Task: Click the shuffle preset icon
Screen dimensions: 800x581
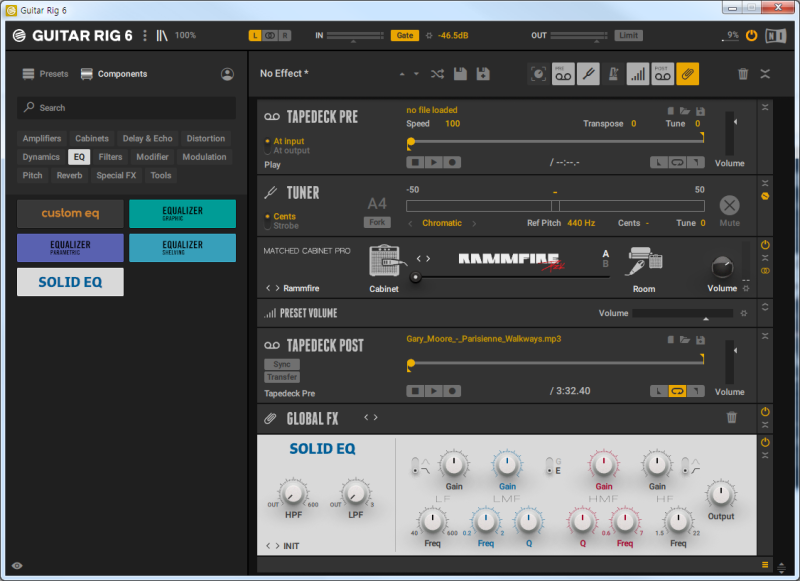Action: click(x=437, y=74)
